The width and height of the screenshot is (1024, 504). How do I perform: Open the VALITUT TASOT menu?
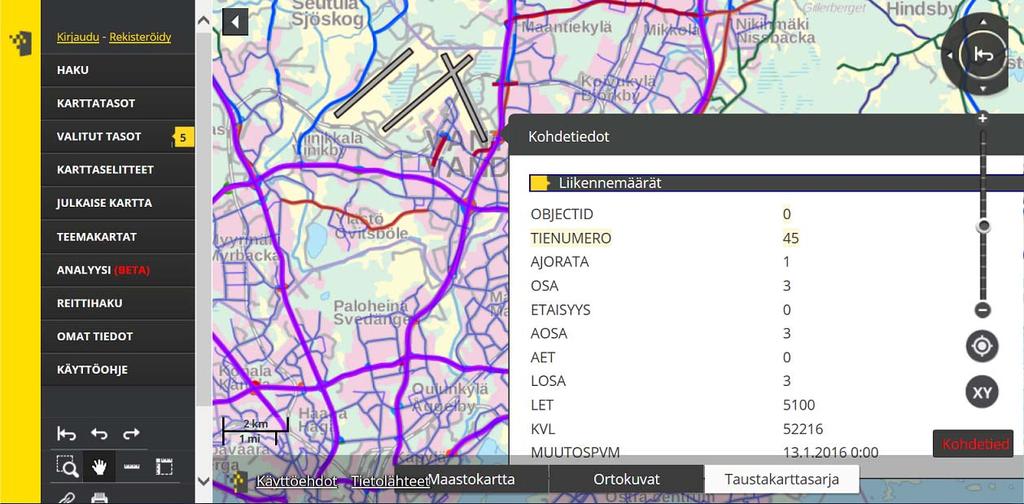(118, 136)
